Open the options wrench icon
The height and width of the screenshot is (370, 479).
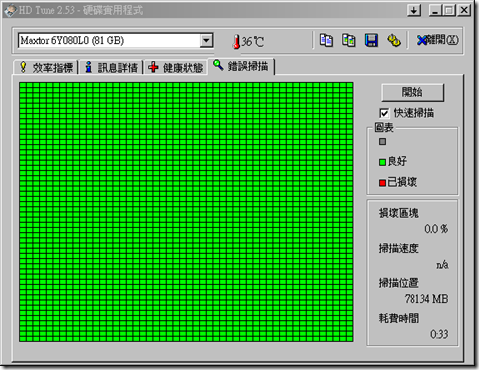coord(394,41)
